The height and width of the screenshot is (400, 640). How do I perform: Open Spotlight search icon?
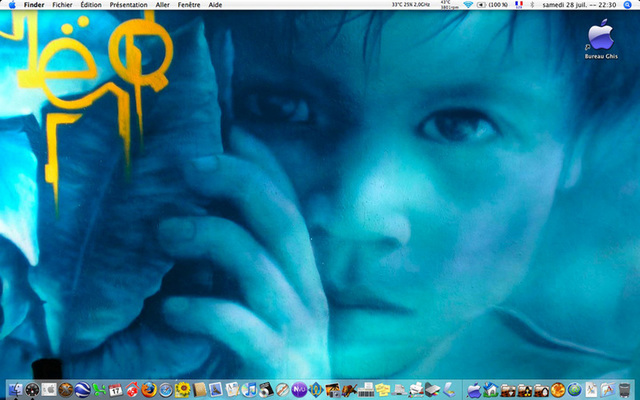point(627,5)
